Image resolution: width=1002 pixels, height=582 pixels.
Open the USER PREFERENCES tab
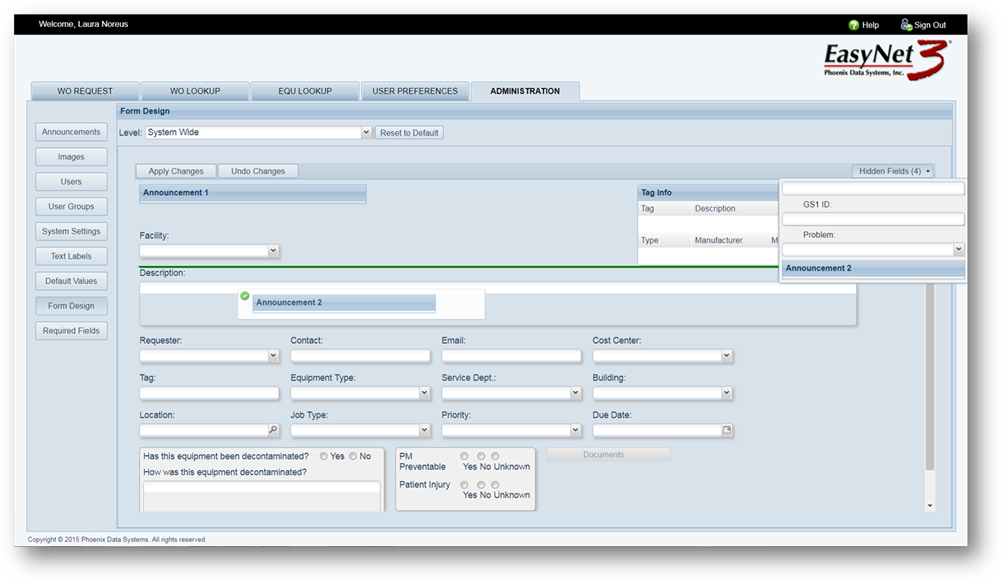click(414, 91)
